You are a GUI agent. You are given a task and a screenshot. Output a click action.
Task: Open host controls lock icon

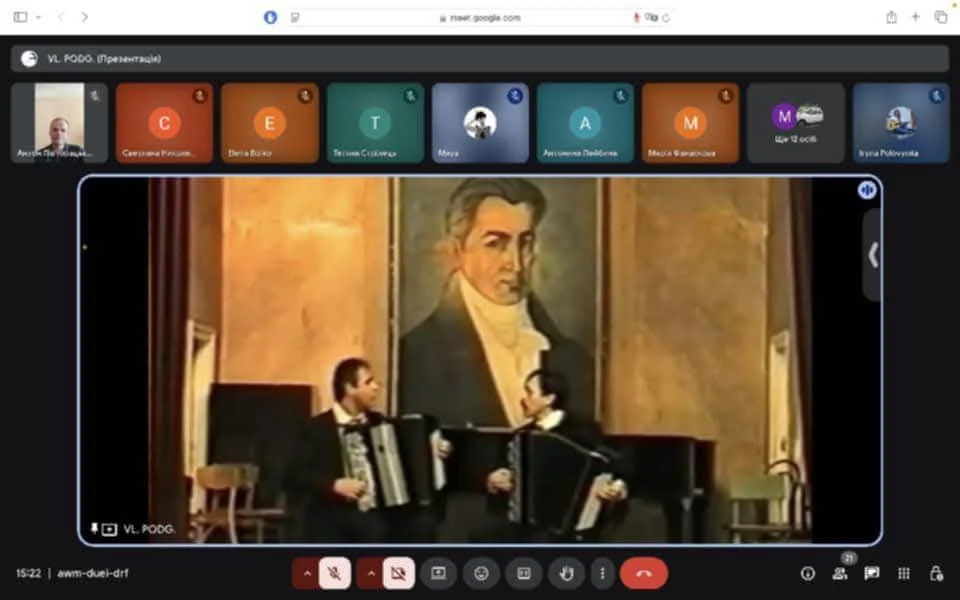(x=936, y=574)
